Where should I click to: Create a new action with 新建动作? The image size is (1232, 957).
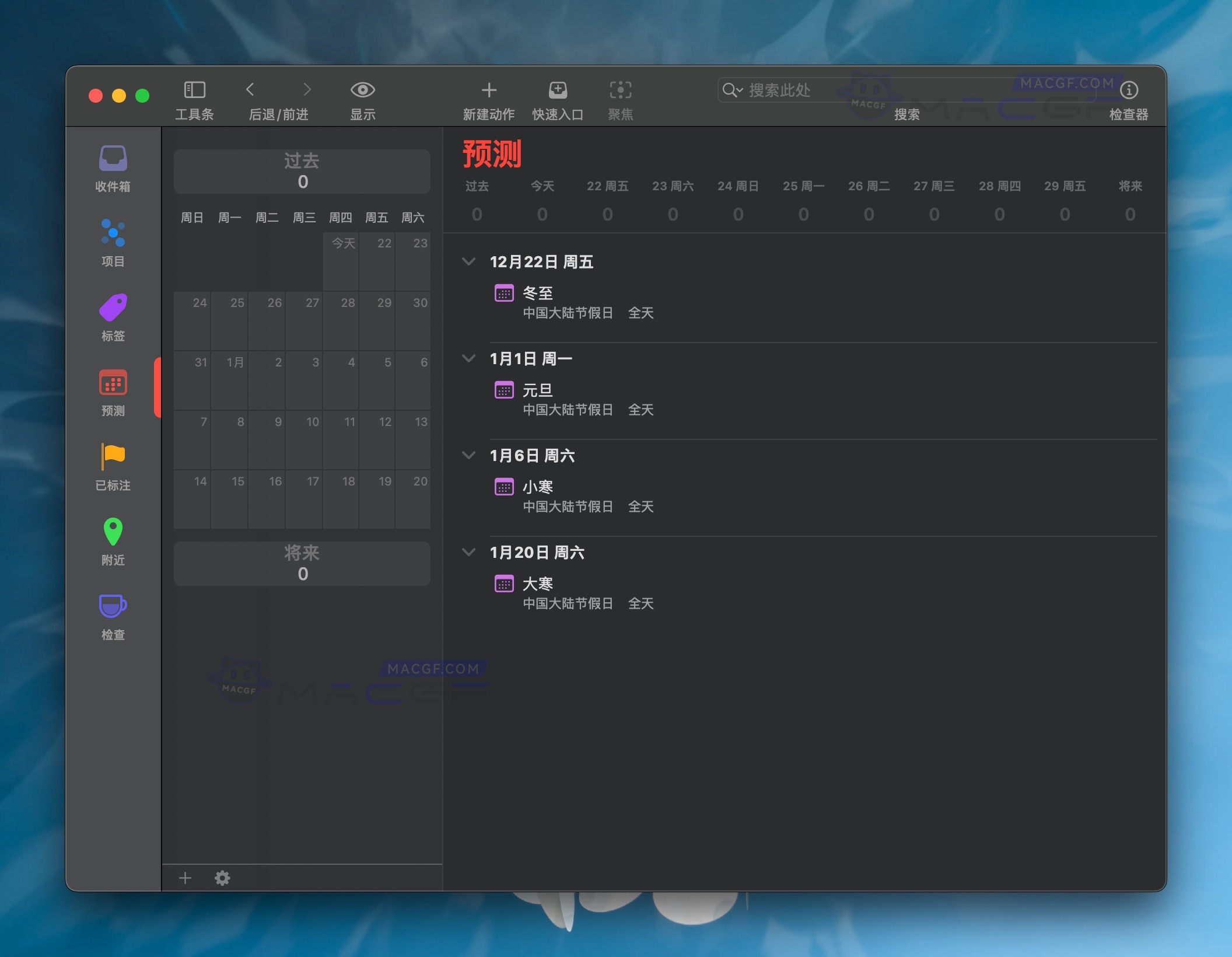point(489,98)
